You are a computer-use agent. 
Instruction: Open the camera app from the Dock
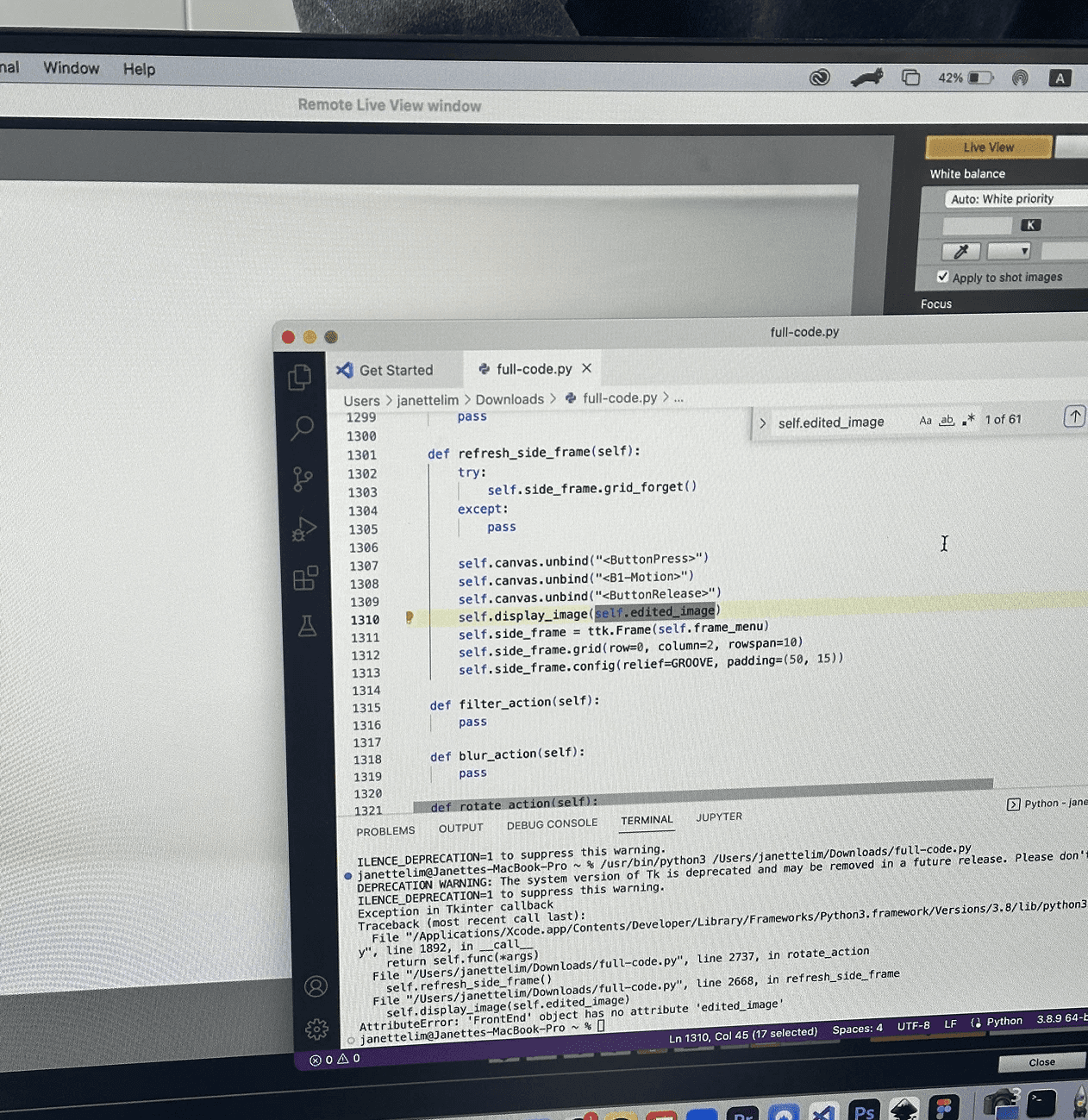coord(1003,1104)
